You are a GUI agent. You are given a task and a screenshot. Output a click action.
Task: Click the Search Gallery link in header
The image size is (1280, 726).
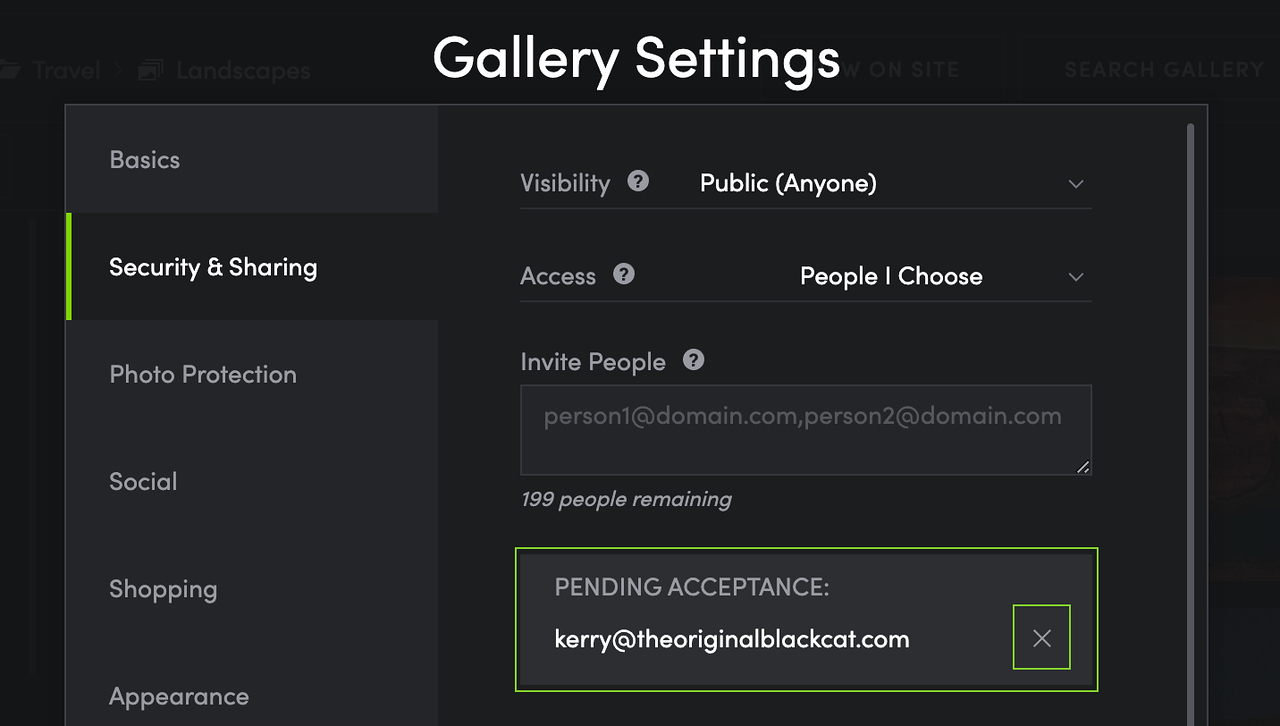pos(1163,70)
